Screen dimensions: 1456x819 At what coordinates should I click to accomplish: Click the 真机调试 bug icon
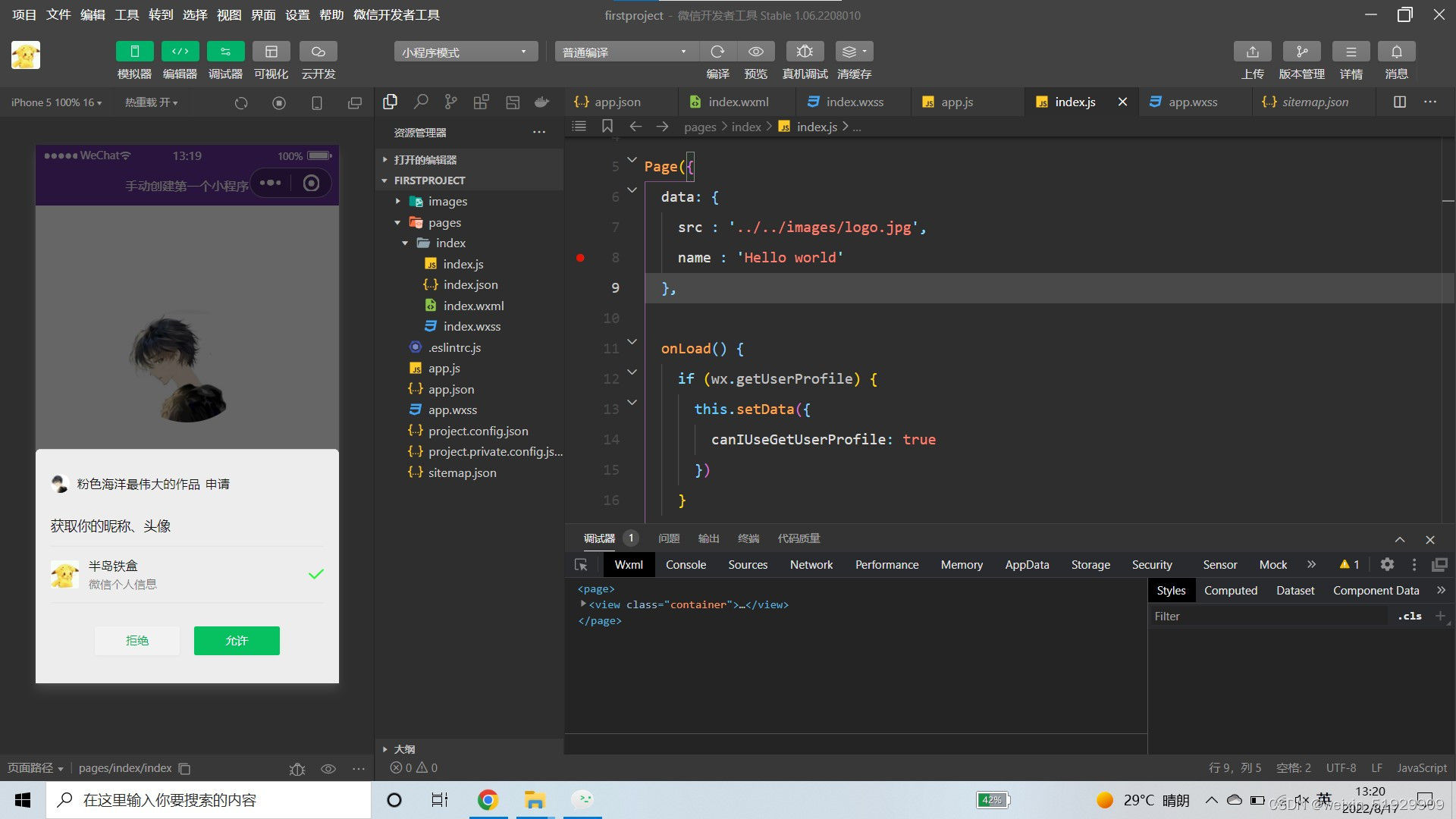(805, 52)
